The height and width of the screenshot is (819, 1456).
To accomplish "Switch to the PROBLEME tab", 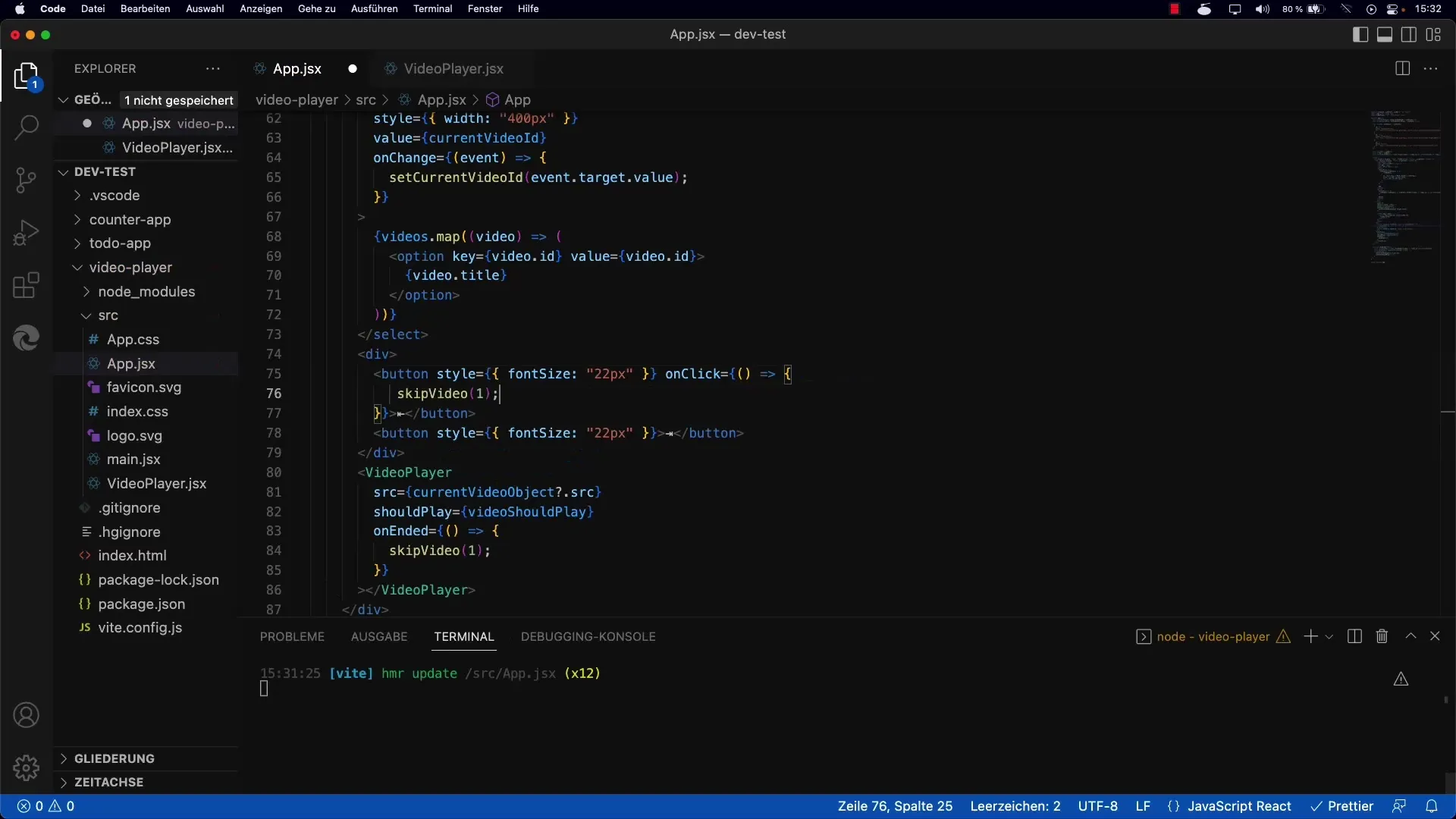I will pyautogui.click(x=292, y=636).
